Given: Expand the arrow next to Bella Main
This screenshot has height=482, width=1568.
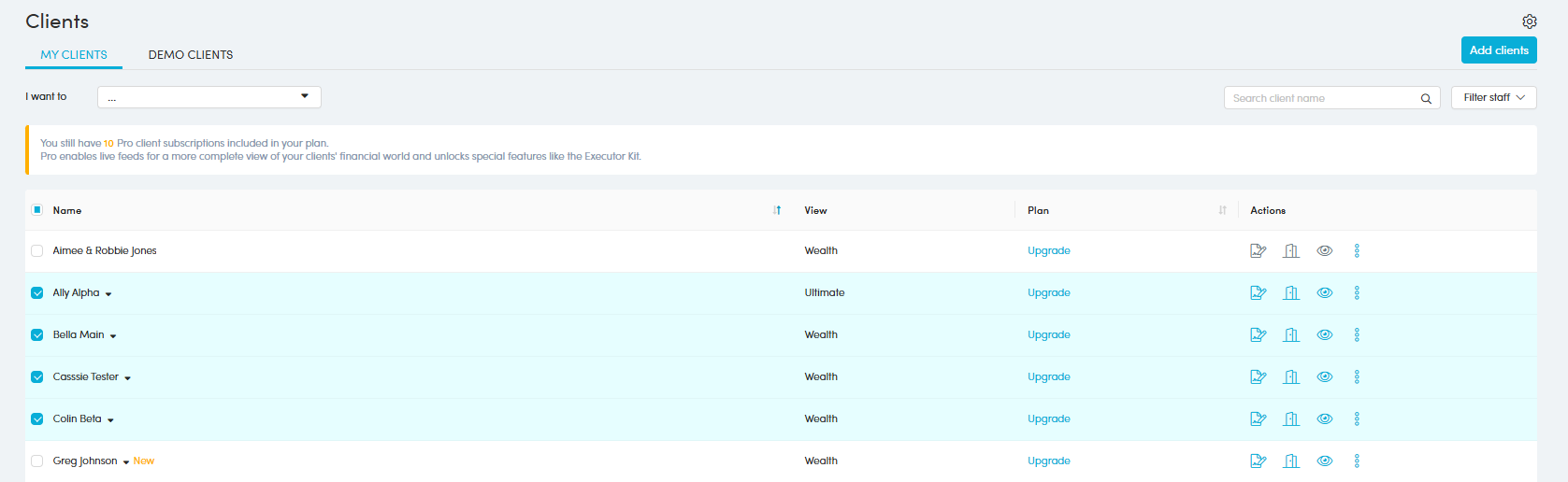Looking at the screenshot, I should click(x=113, y=335).
